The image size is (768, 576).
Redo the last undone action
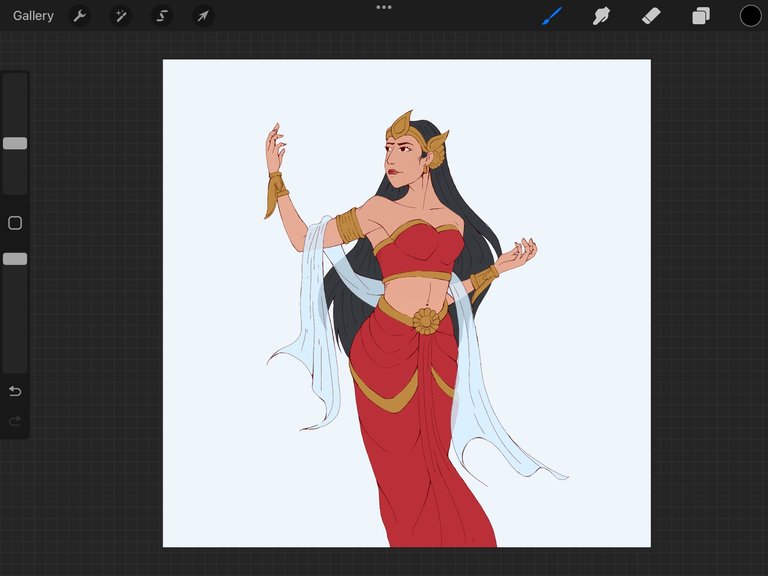15,421
